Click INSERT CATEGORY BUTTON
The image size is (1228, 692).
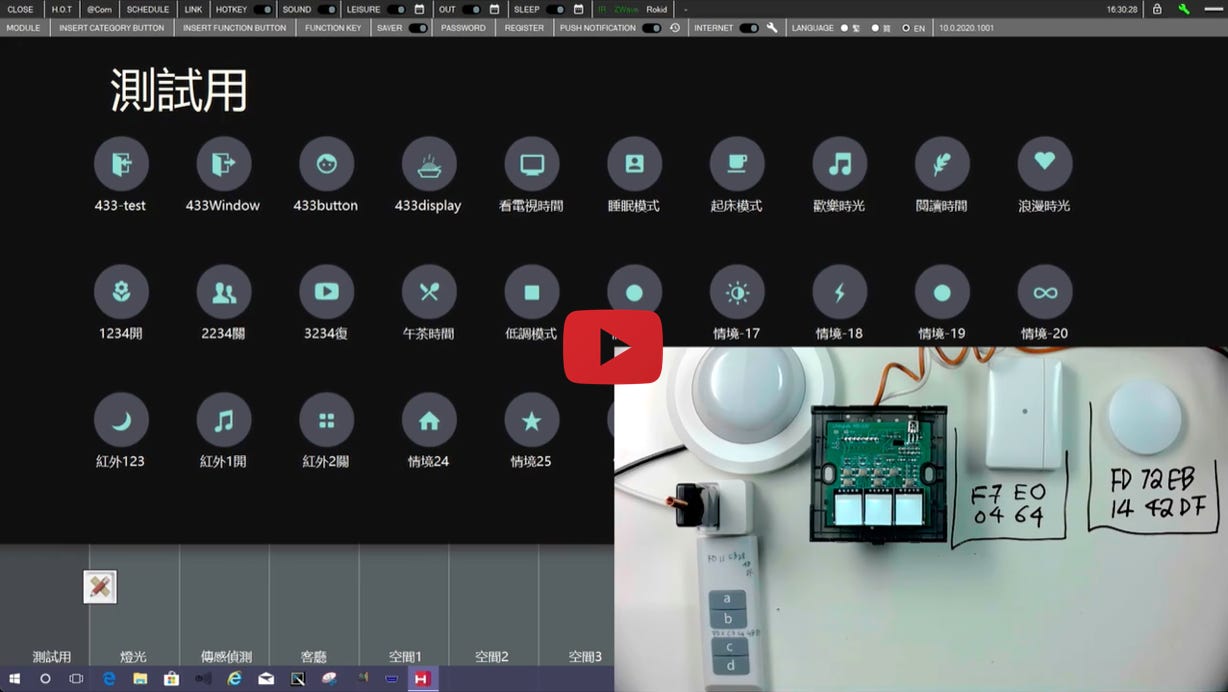pyautogui.click(x=112, y=28)
